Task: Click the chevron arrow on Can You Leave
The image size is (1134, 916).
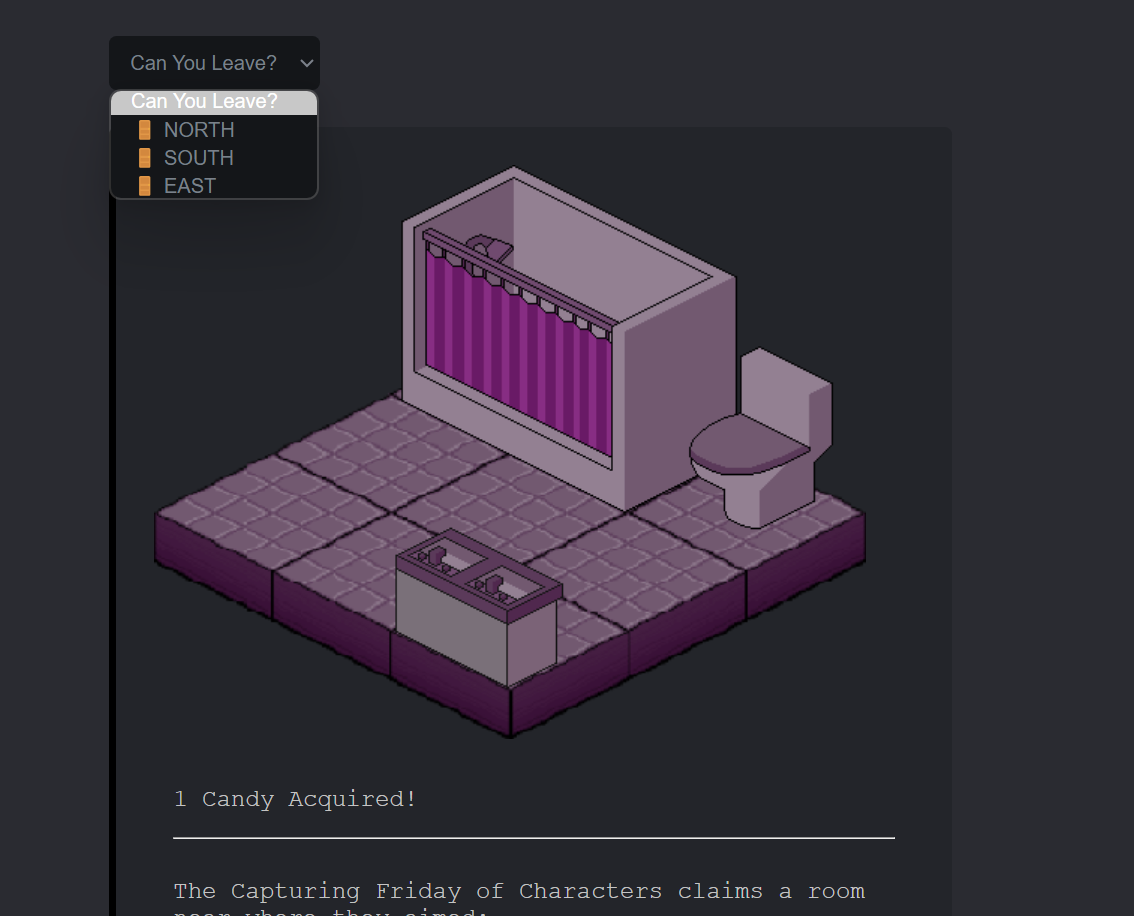Action: (306, 63)
